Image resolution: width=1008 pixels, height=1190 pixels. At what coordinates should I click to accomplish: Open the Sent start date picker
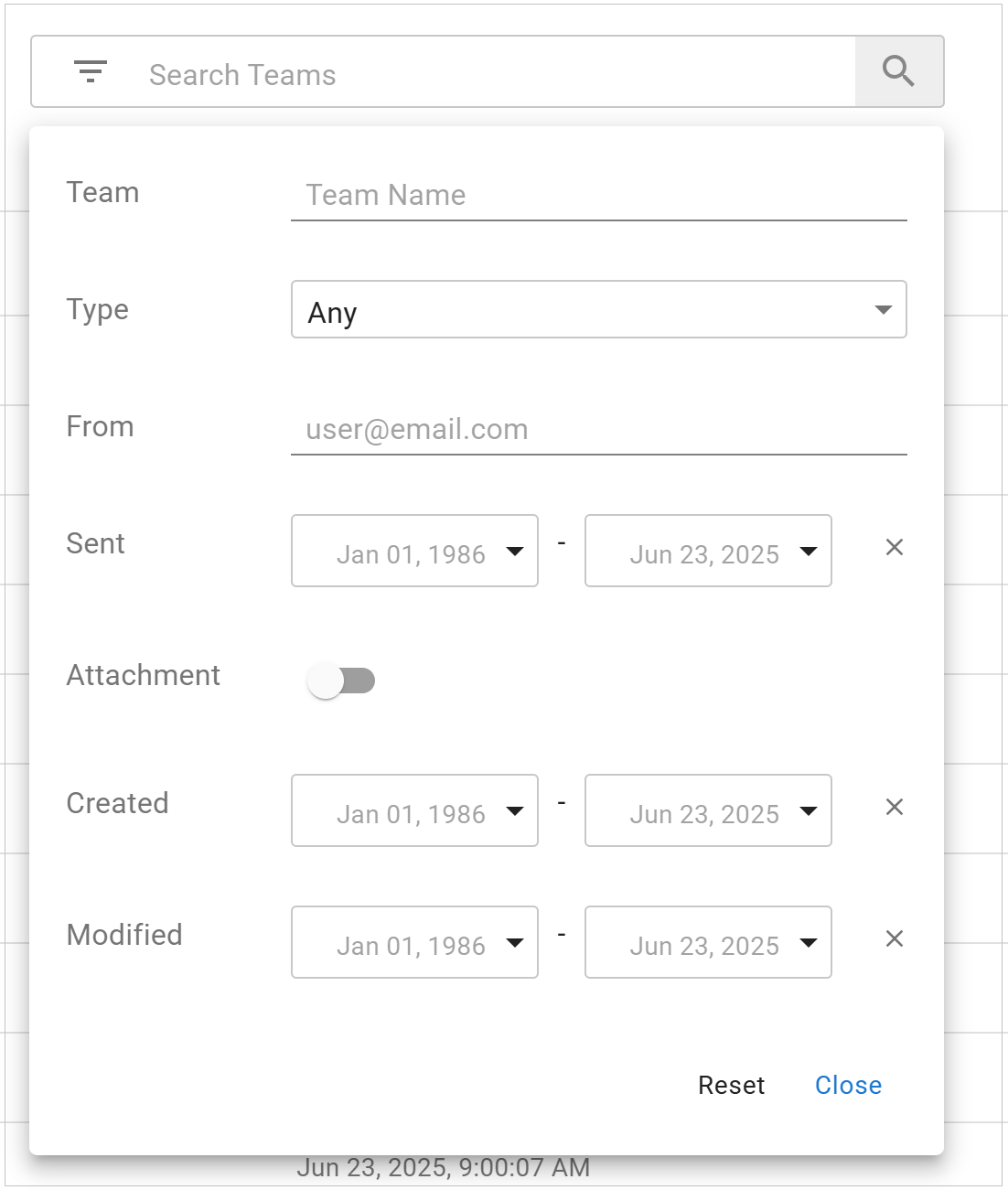[414, 551]
